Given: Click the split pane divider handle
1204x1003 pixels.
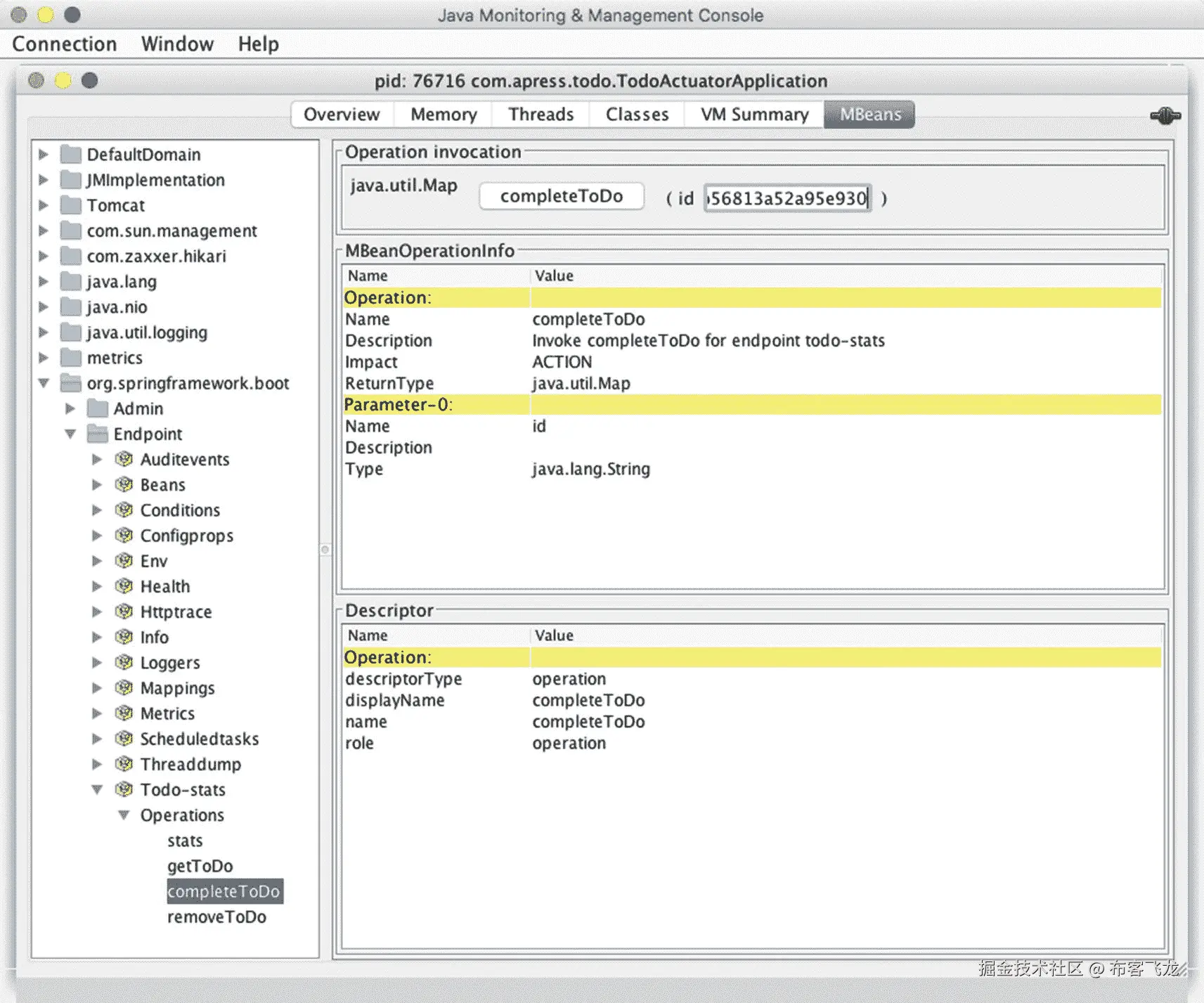Looking at the screenshot, I should pyautogui.click(x=325, y=550).
